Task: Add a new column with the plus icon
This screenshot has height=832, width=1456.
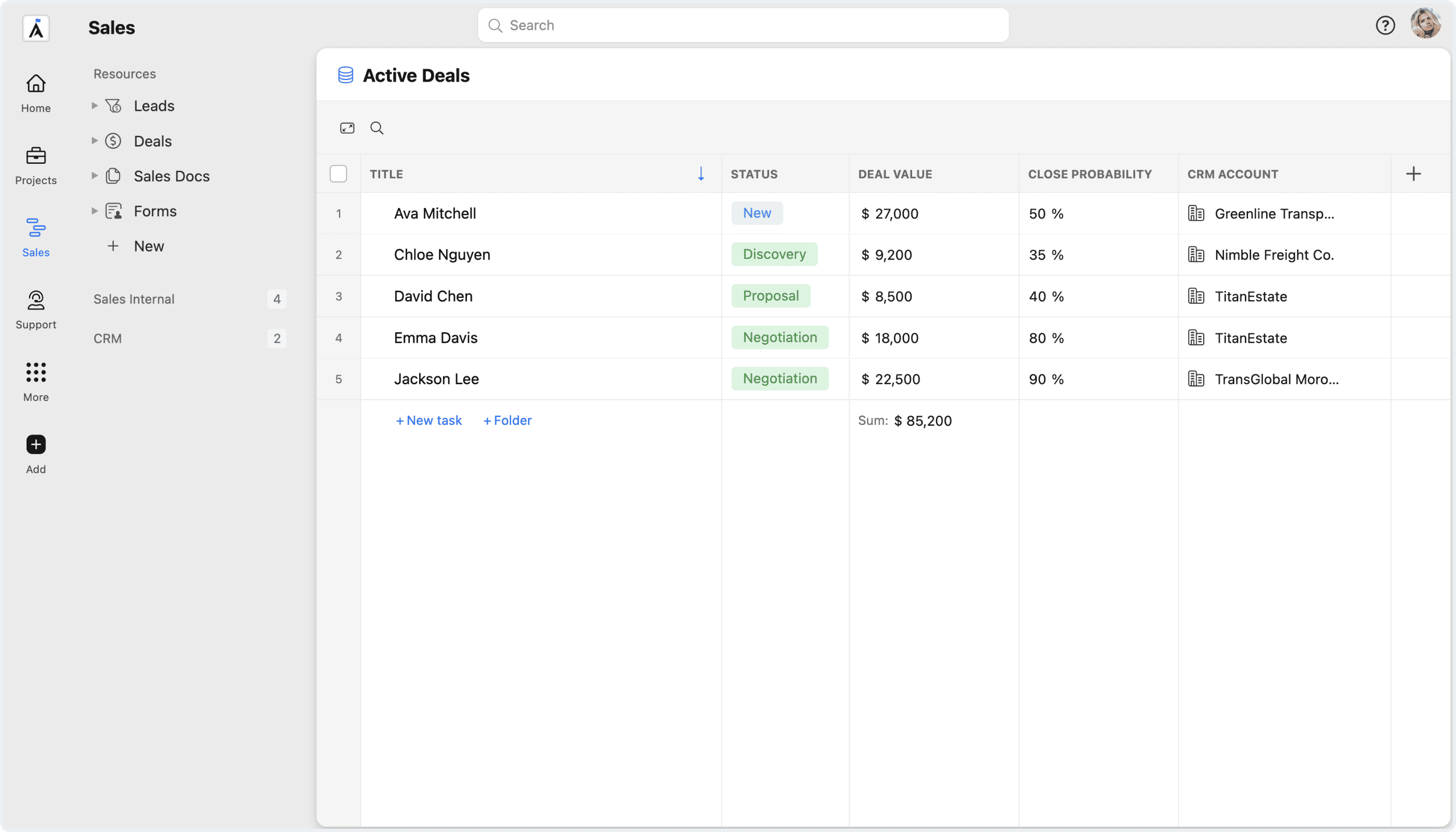Action: [1413, 174]
